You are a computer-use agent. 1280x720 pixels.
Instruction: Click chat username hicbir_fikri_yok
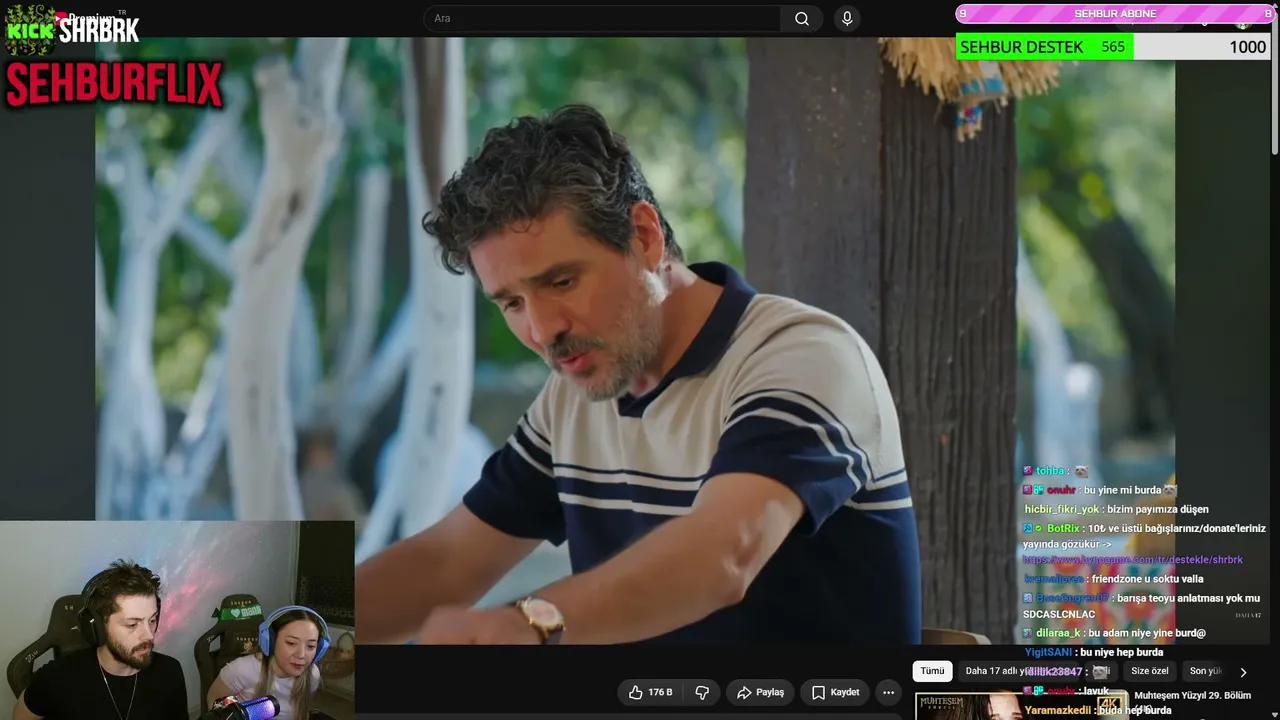[1062, 509]
